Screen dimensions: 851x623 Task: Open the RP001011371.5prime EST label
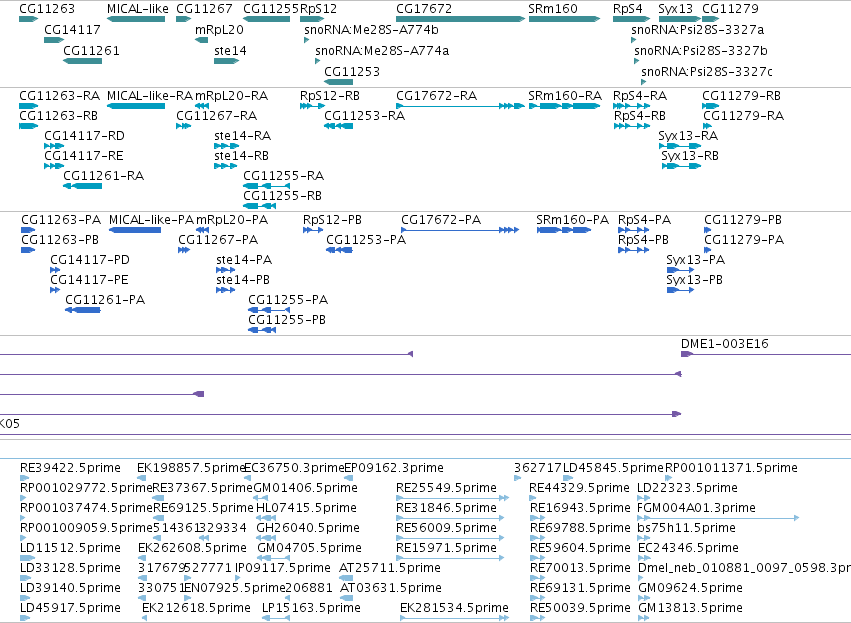pyautogui.click(x=732, y=468)
